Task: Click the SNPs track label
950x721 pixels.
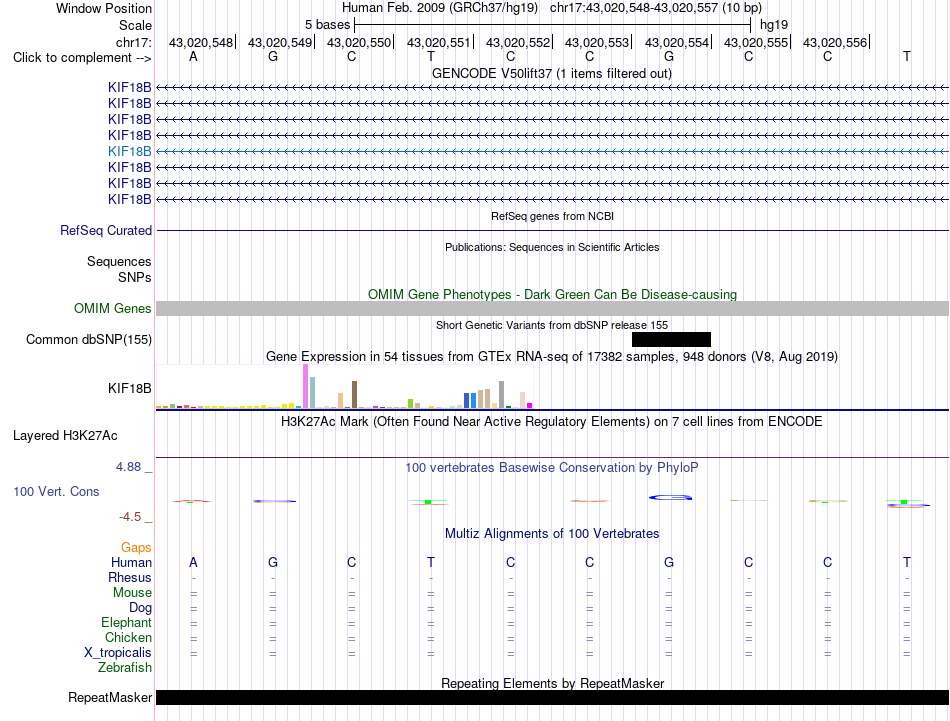Action: 135,277
